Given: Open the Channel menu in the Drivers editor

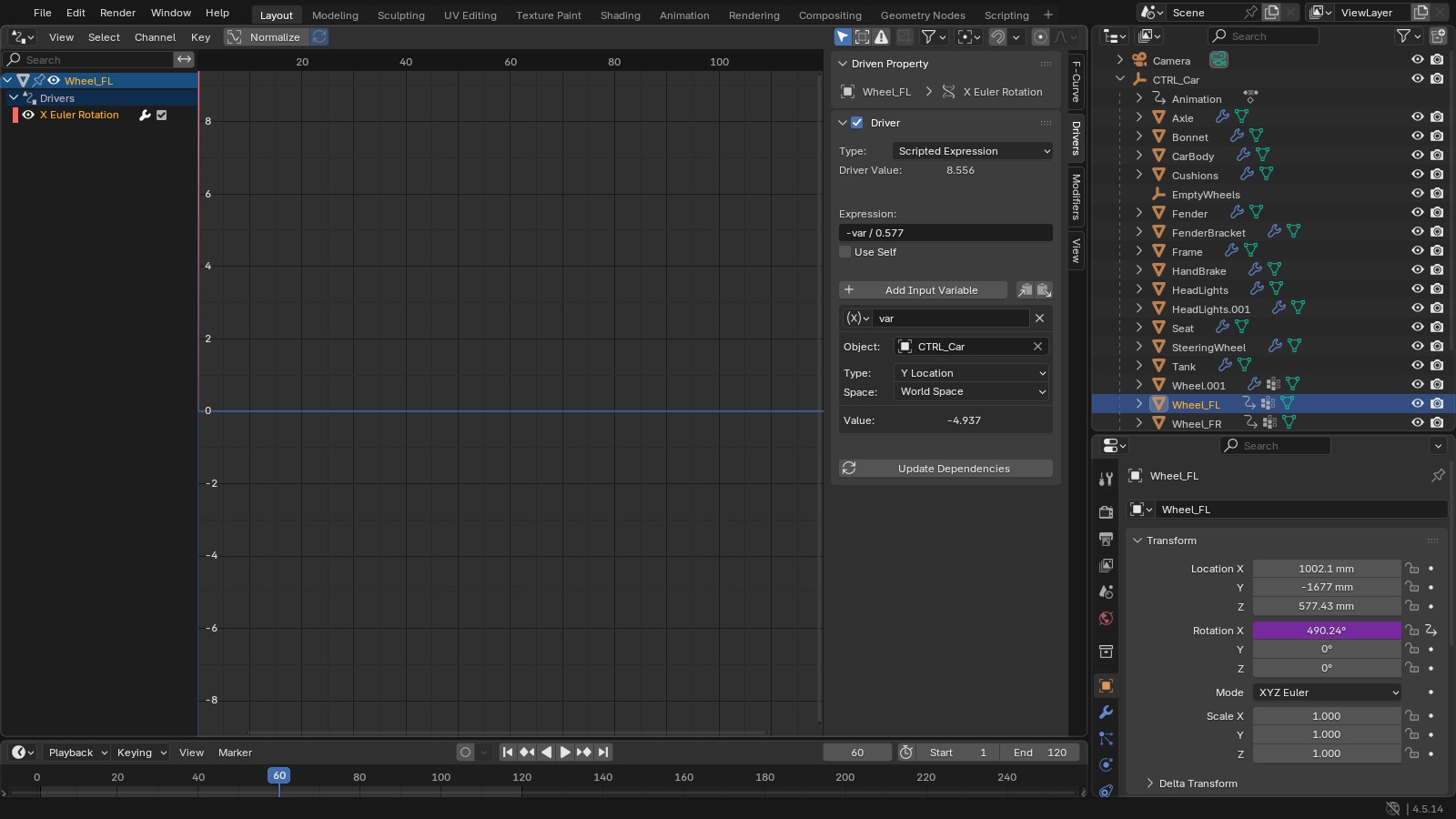Looking at the screenshot, I should pyautogui.click(x=155, y=37).
